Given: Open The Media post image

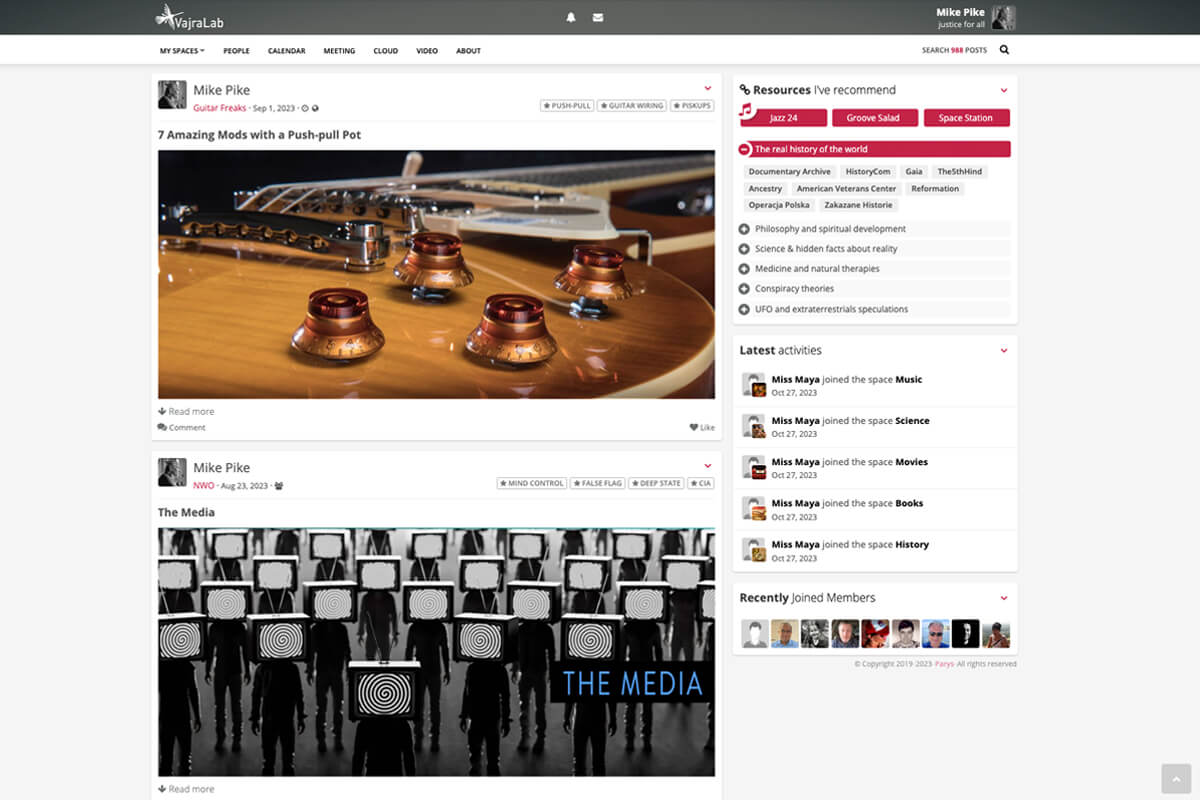Looking at the screenshot, I should tap(436, 652).
